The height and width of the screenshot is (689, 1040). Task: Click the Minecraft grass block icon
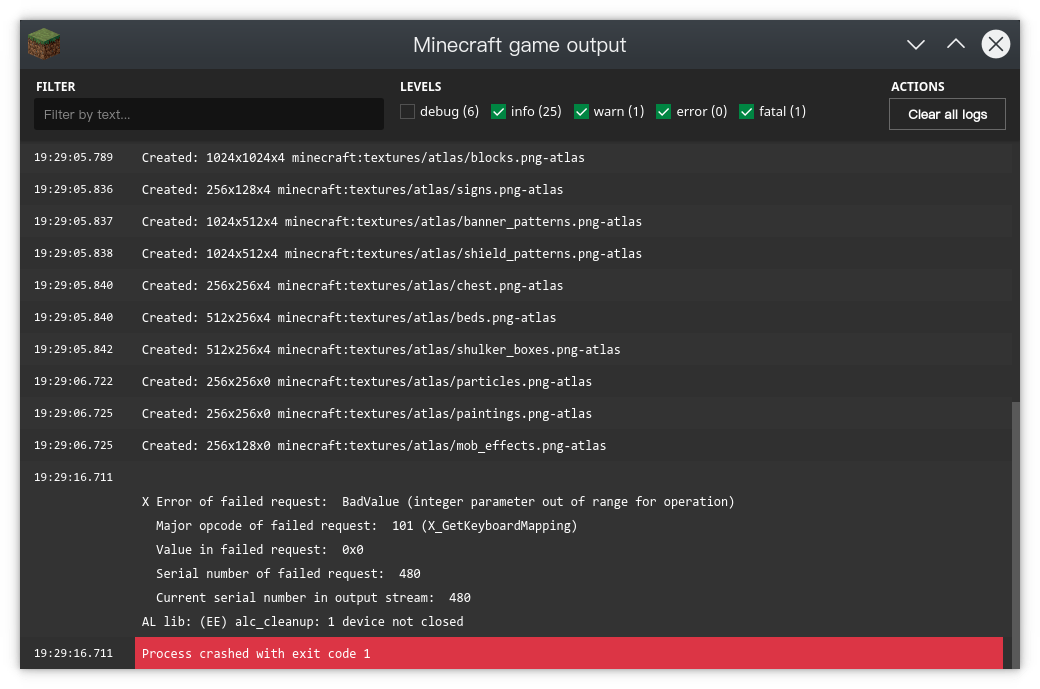point(44,44)
